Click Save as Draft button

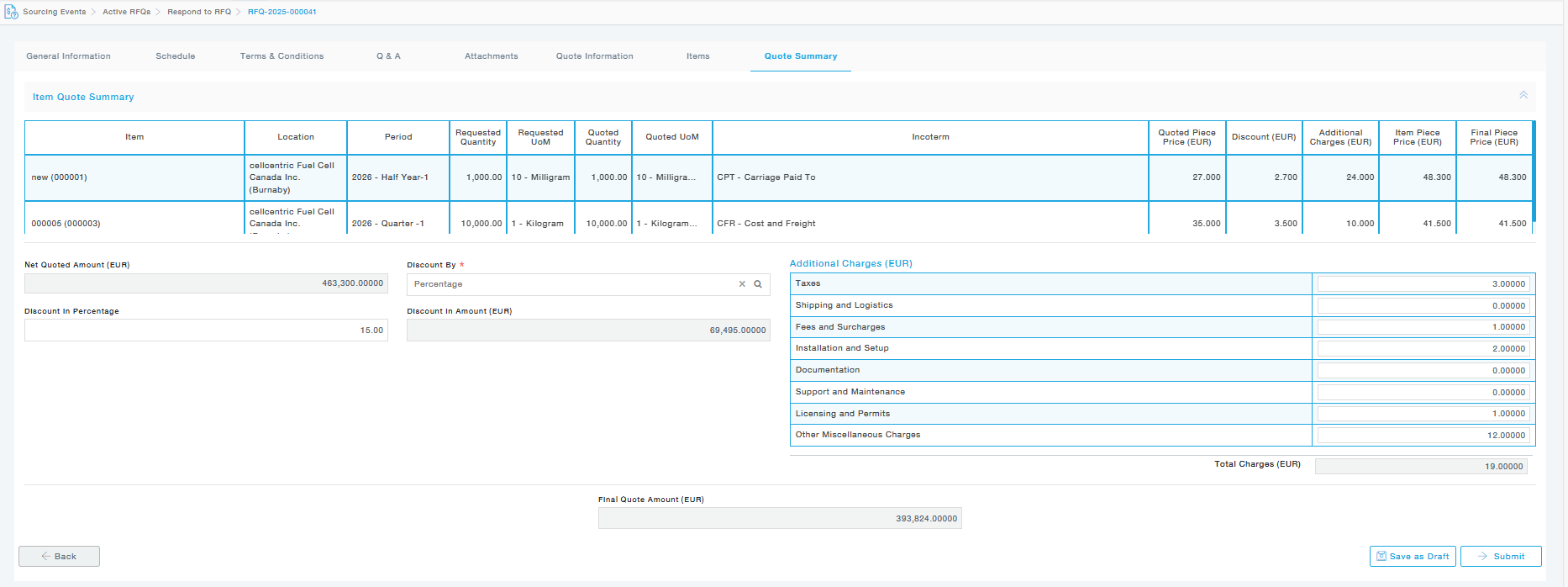click(x=1412, y=556)
